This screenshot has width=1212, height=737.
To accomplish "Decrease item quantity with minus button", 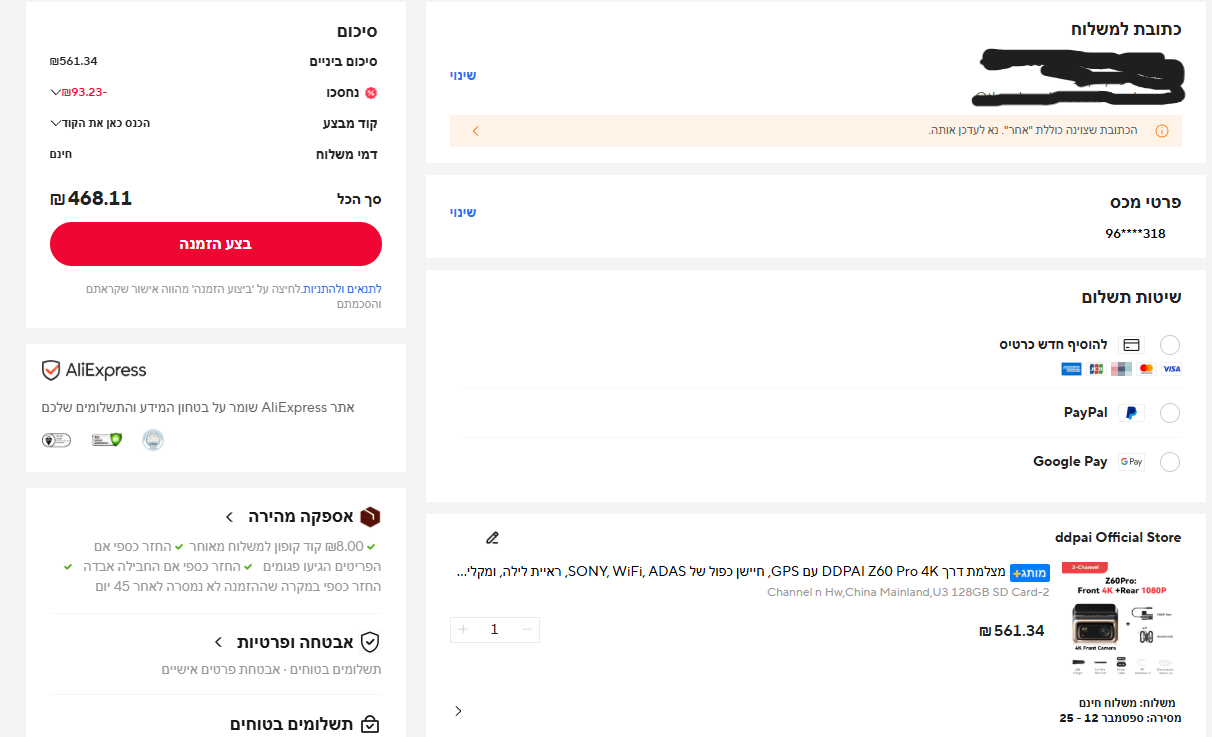I will click(527, 629).
